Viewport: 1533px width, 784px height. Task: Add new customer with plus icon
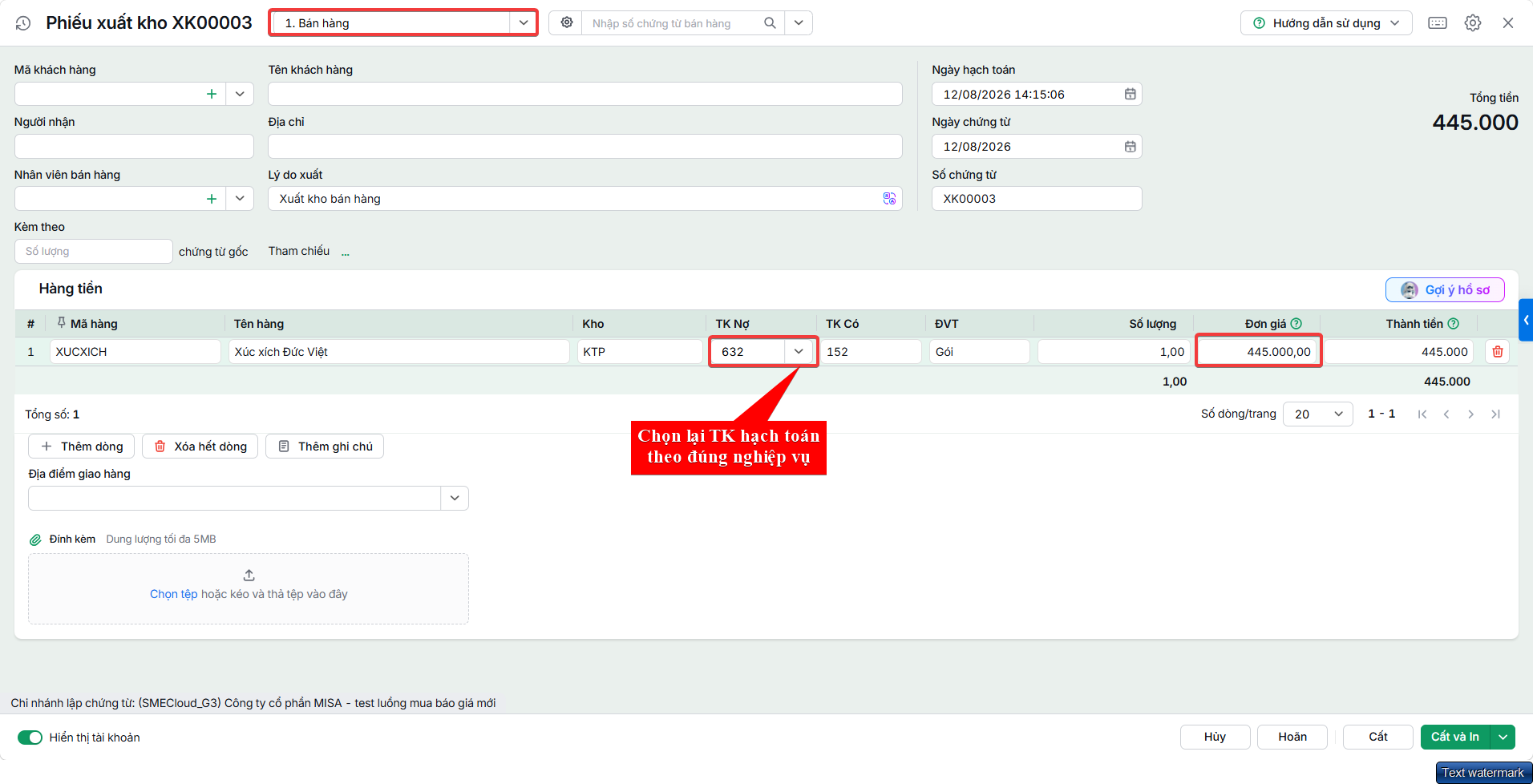coord(212,94)
